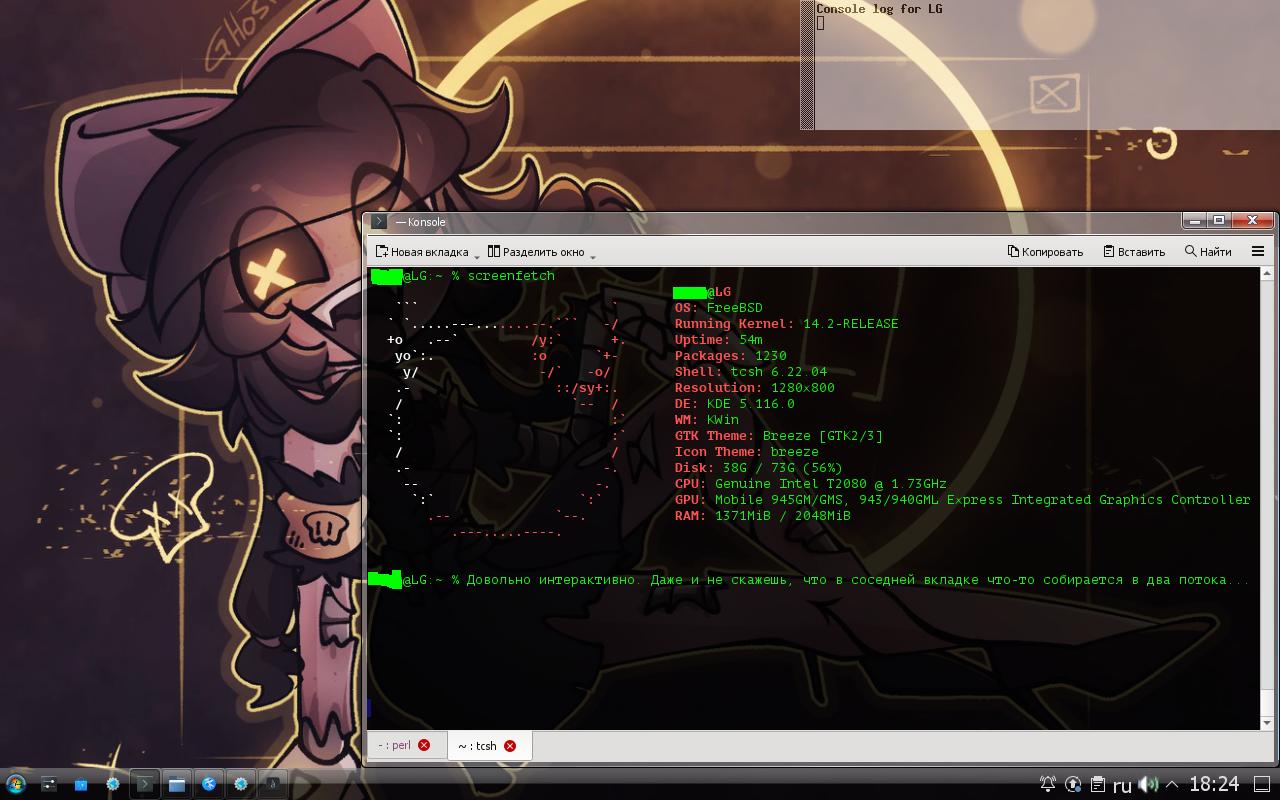Viewport: 1280px width, 800px height.
Task: Click the 'Найти' search button
Action: pos(1208,252)
